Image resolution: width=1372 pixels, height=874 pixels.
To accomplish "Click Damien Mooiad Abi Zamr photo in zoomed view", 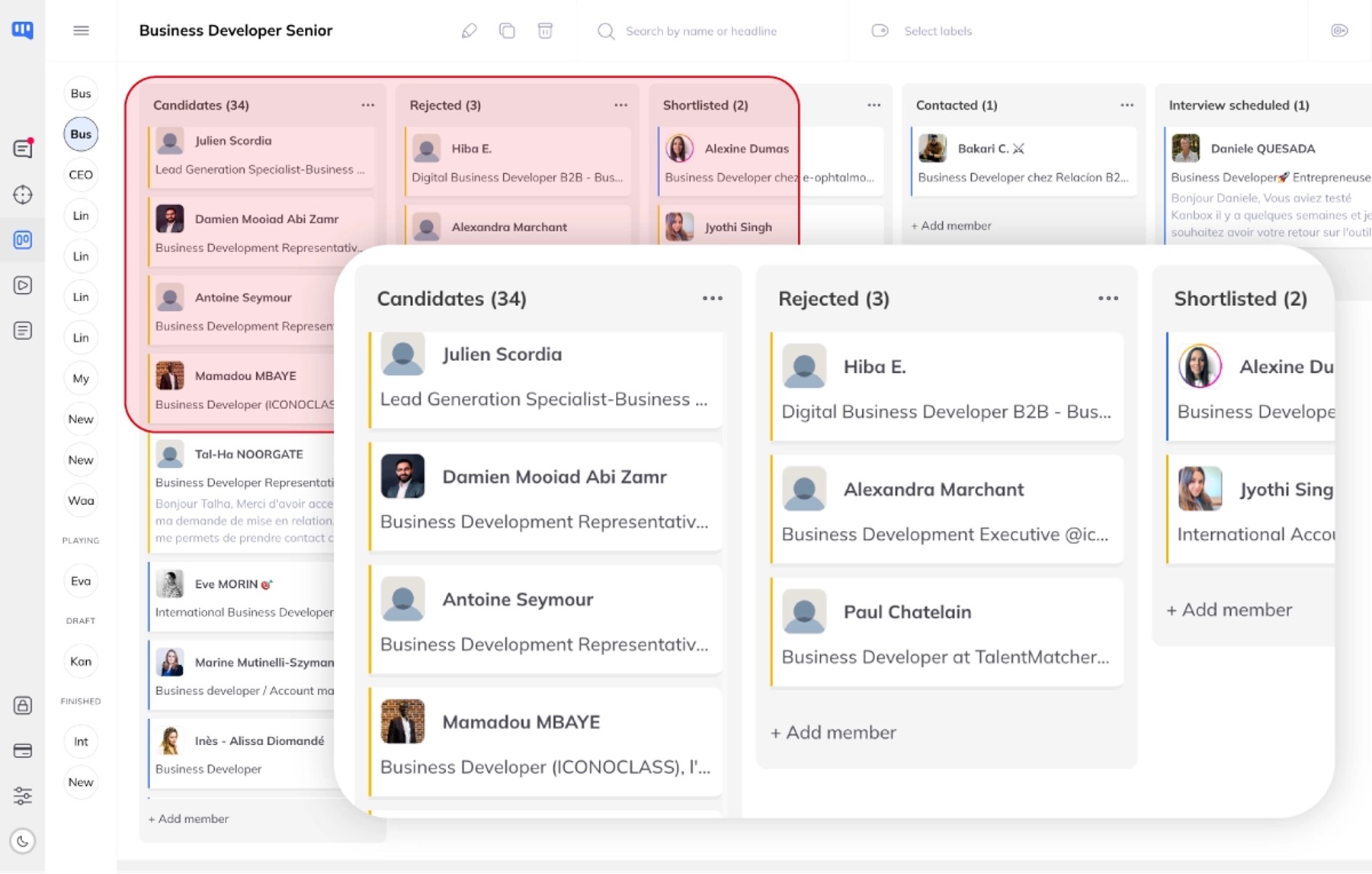I will click(402, 477).
